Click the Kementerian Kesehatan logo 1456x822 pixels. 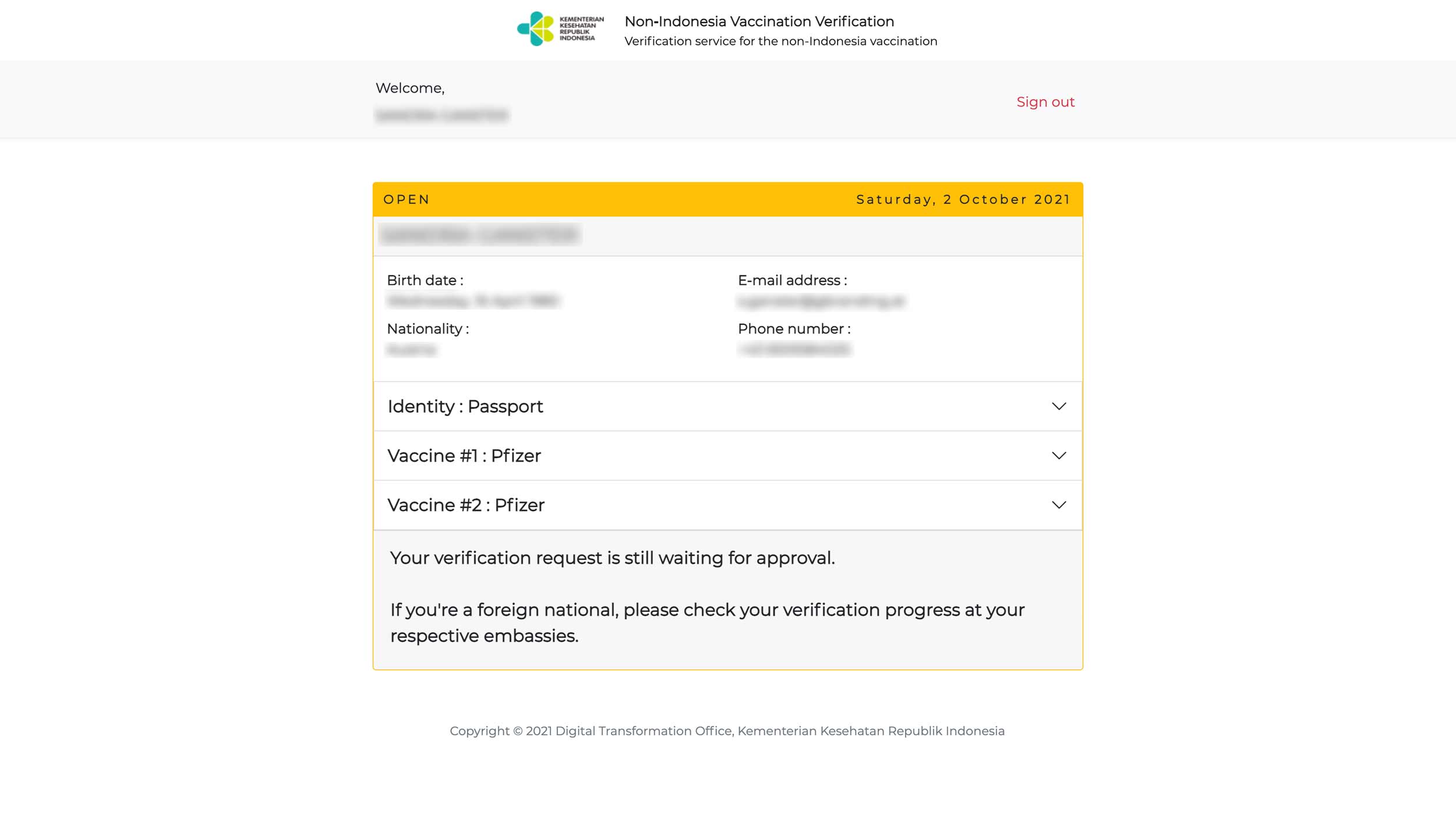coord(560,29)
